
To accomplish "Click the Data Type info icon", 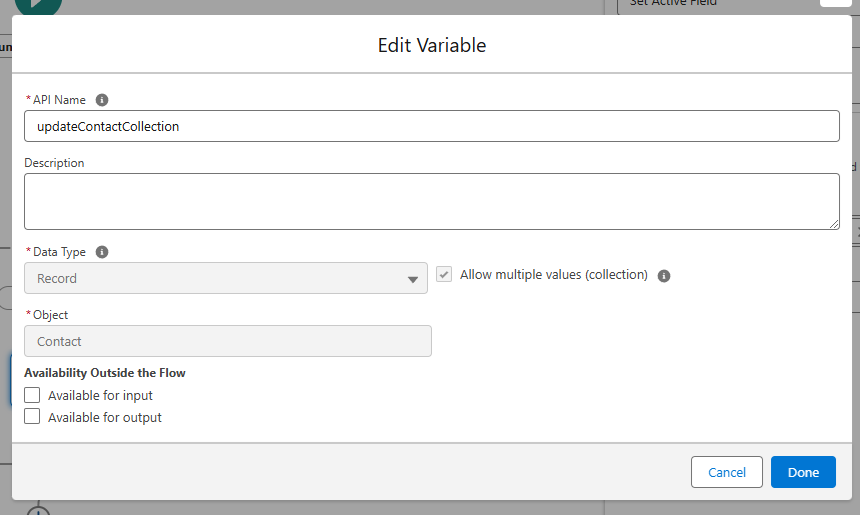I will pos(102,252).
